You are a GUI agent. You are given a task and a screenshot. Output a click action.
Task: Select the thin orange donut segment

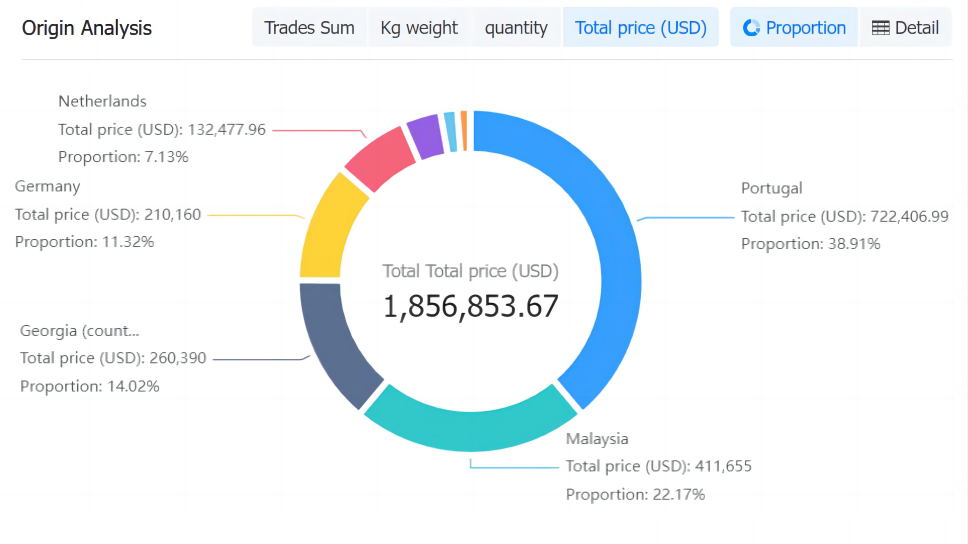(x=464, y=130)
